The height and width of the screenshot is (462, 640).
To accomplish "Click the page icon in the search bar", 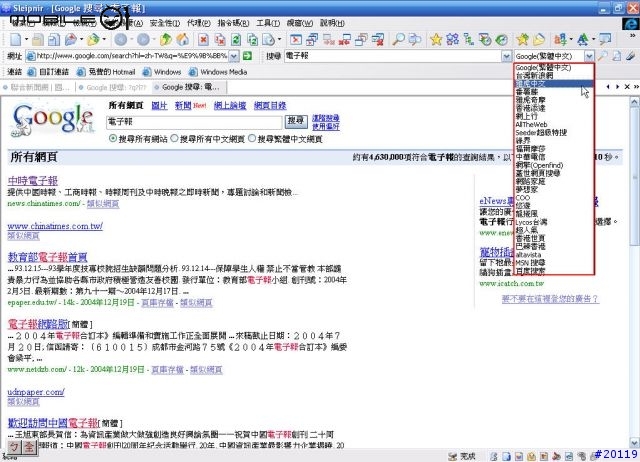I will coord(617,56).
